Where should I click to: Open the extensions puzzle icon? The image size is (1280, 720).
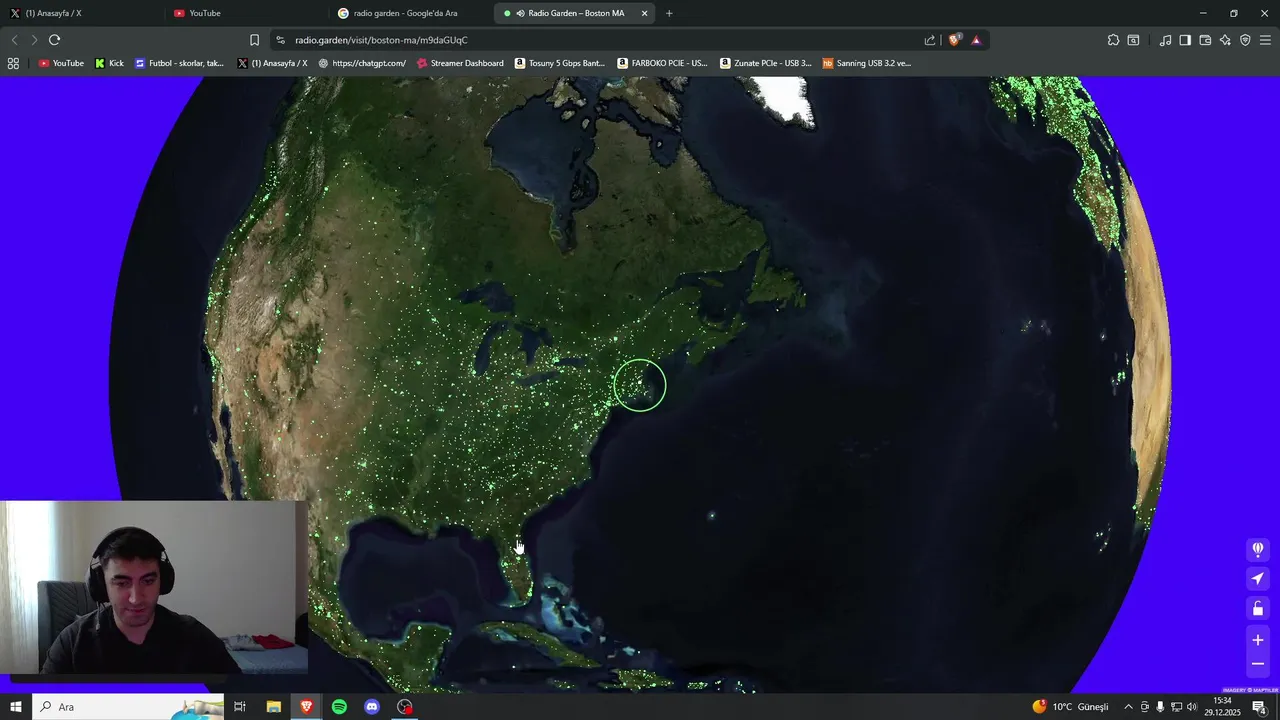pos(1113,40)
